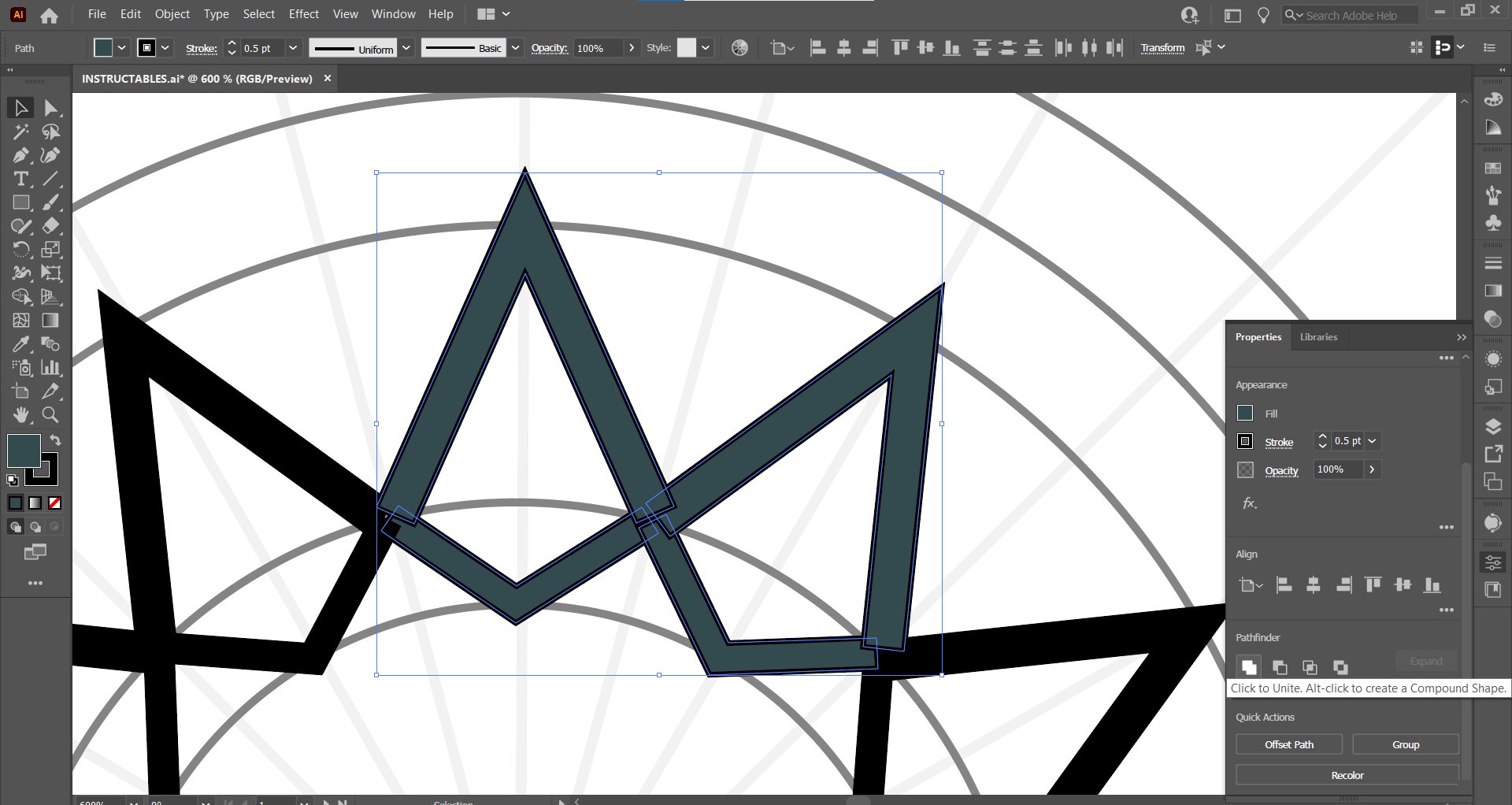Reset to default fill and stroke
Screen dimensions: 1512x805
13,480
